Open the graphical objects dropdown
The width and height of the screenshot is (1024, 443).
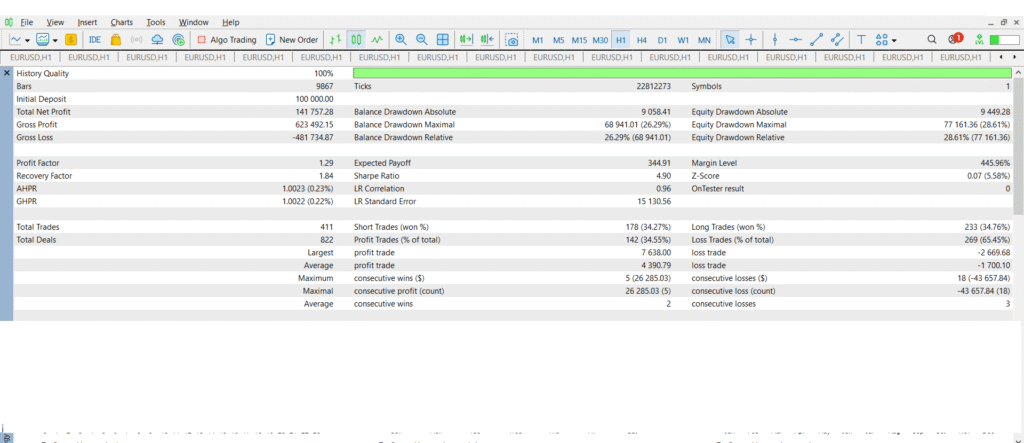886,40
